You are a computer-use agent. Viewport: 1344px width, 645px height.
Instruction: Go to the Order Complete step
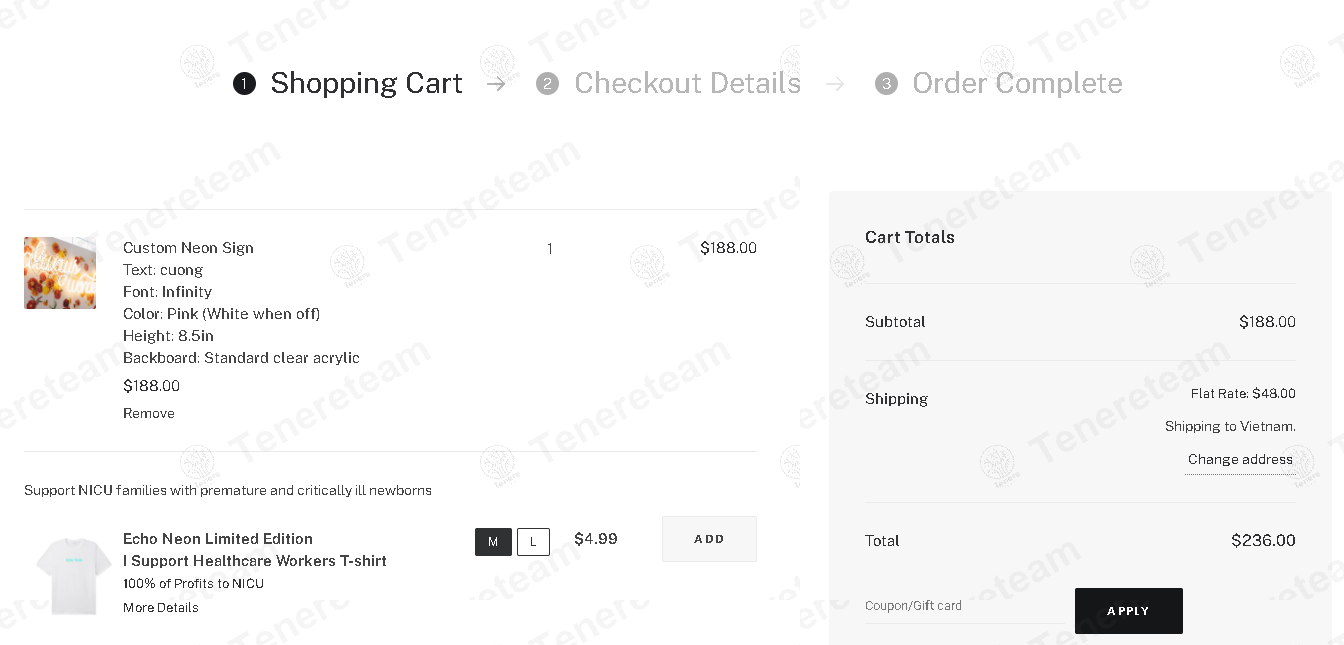[x=1017, y=83]
